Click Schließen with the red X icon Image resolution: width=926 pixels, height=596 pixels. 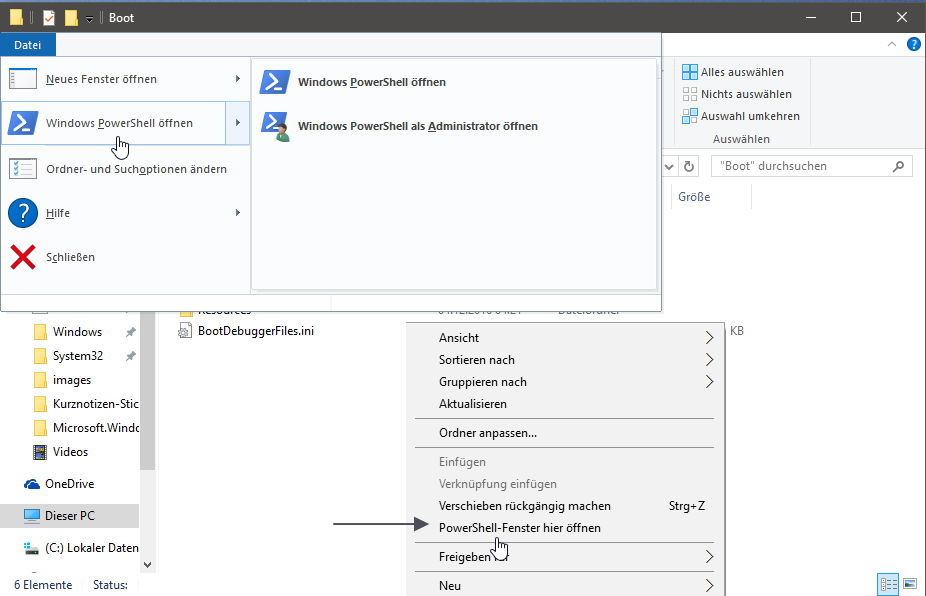(x=125, y=257)
